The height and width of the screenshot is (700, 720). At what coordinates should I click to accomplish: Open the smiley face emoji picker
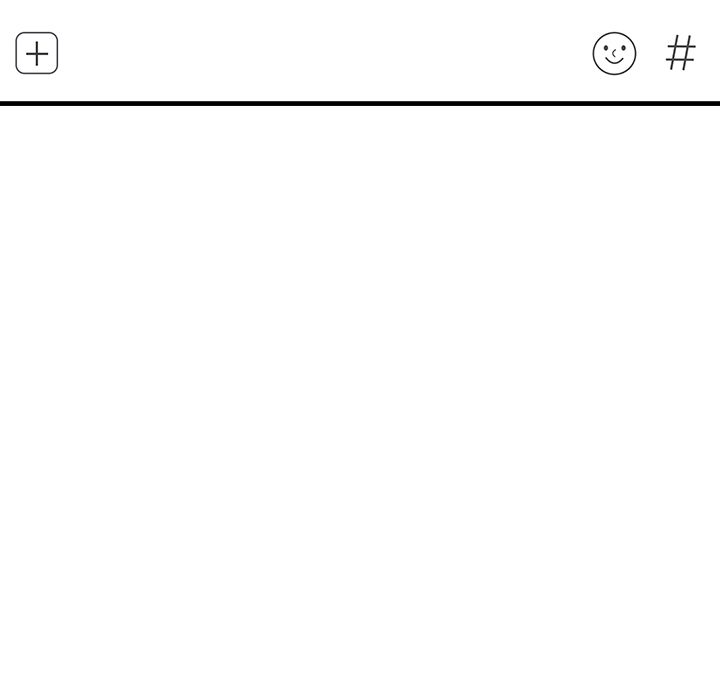[x=614, y=53]
